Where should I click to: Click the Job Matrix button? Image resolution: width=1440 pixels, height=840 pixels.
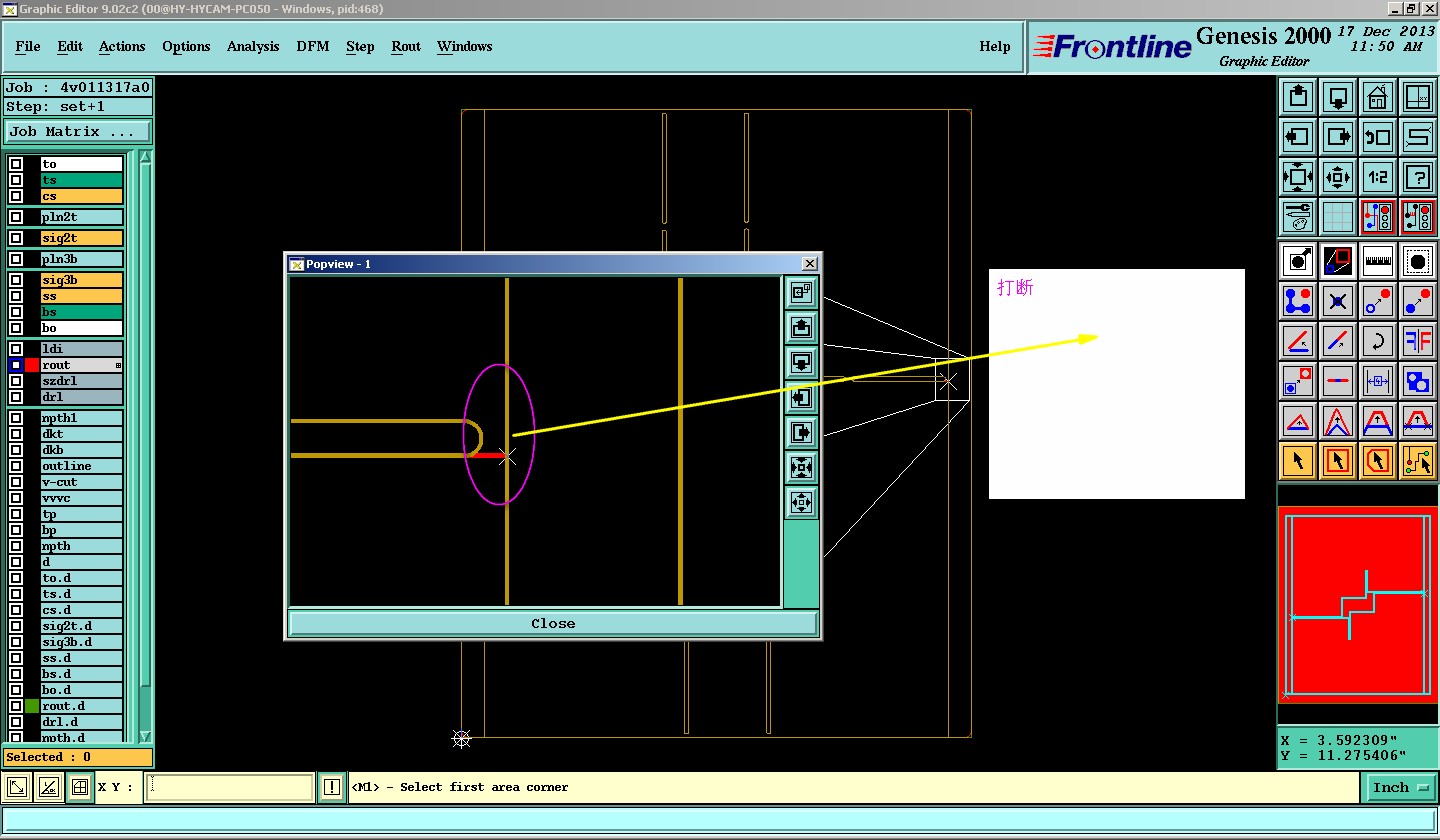78,132
